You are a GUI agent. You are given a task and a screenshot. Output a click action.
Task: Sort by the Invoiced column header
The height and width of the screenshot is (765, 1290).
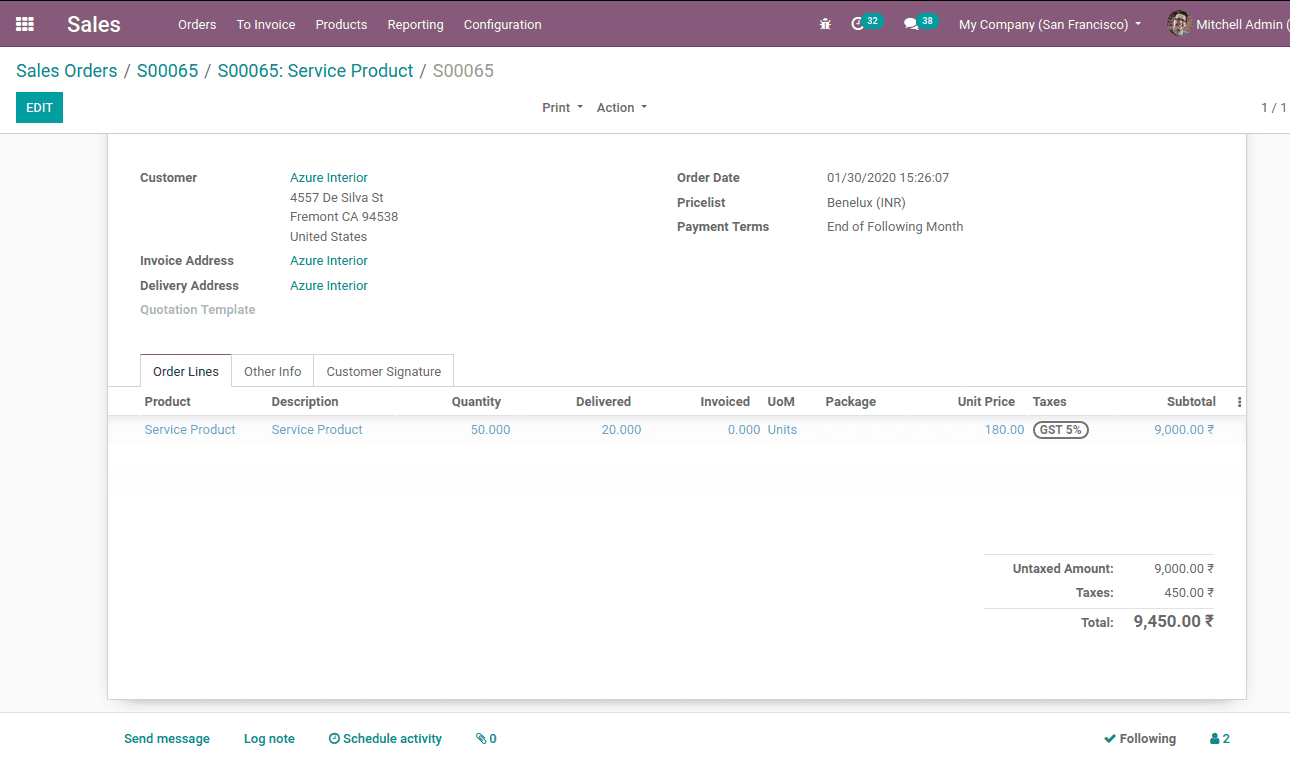[725, 402]
